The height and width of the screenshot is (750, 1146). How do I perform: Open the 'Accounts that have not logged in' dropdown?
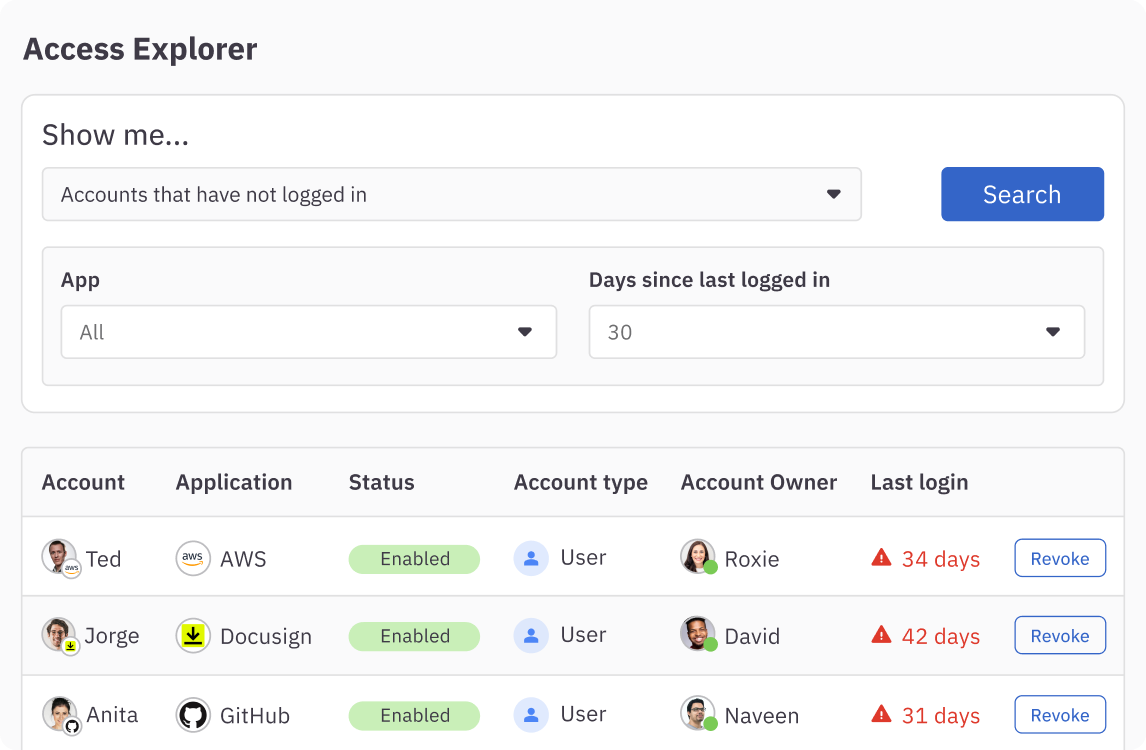pos(450,194)
